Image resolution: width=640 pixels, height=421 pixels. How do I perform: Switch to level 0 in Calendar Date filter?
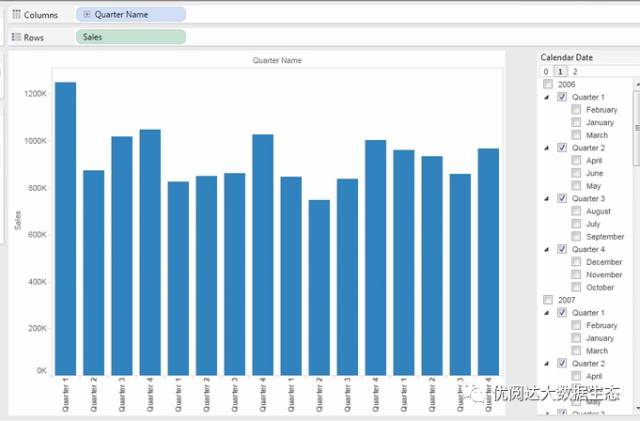546,72
